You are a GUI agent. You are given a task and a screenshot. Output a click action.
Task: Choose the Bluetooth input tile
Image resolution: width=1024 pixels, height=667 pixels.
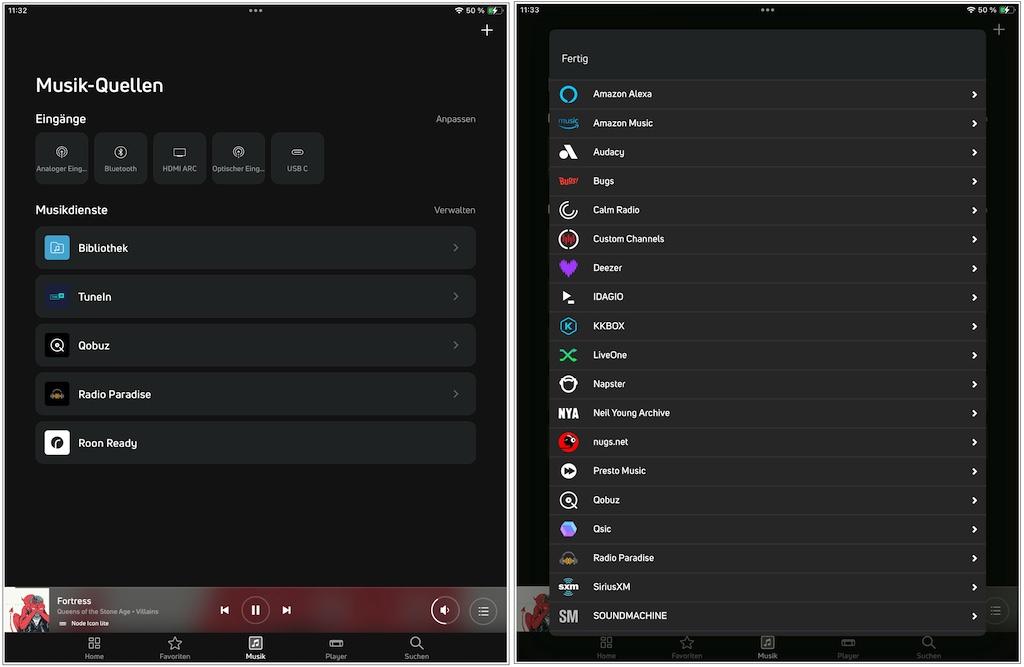point(121,158)
